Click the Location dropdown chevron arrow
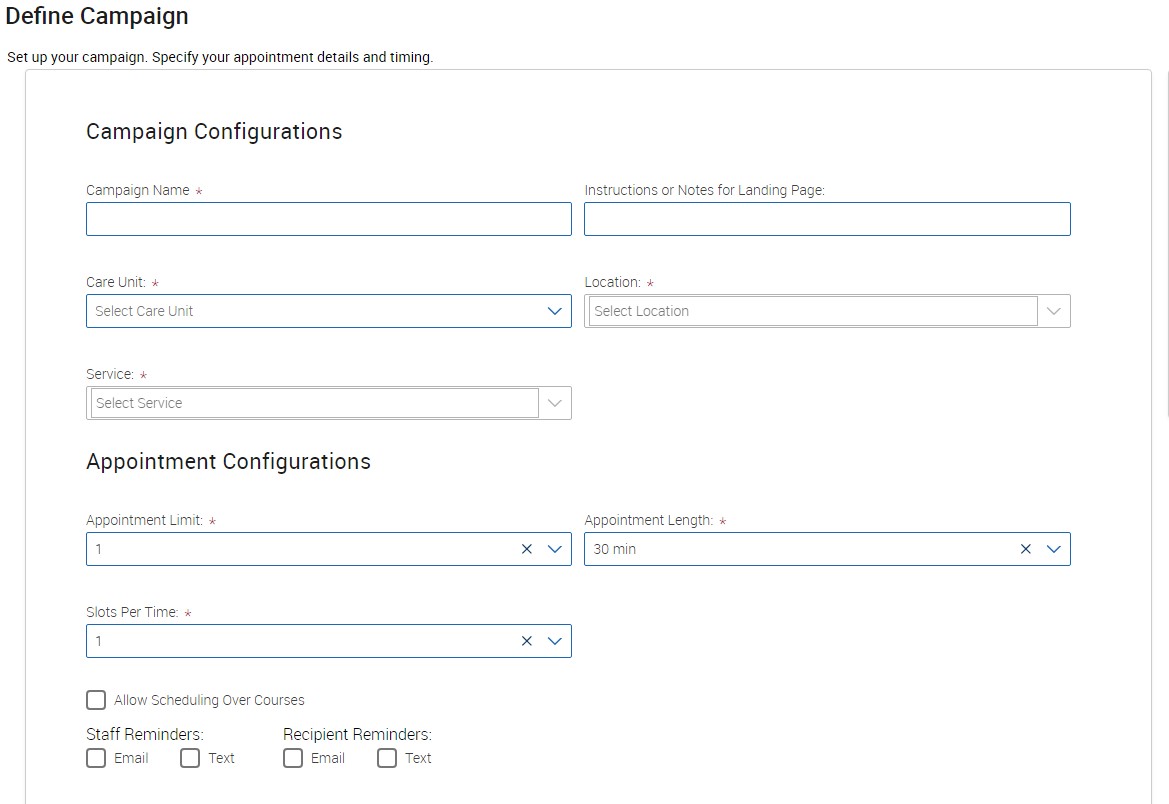 1054,311
